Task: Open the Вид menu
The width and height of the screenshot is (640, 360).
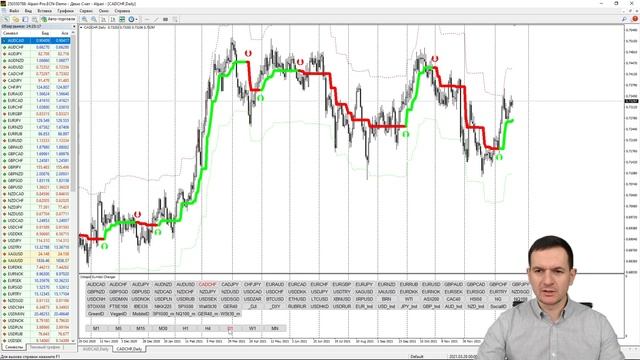Action: pyautogui.click(x=29, y=11)
